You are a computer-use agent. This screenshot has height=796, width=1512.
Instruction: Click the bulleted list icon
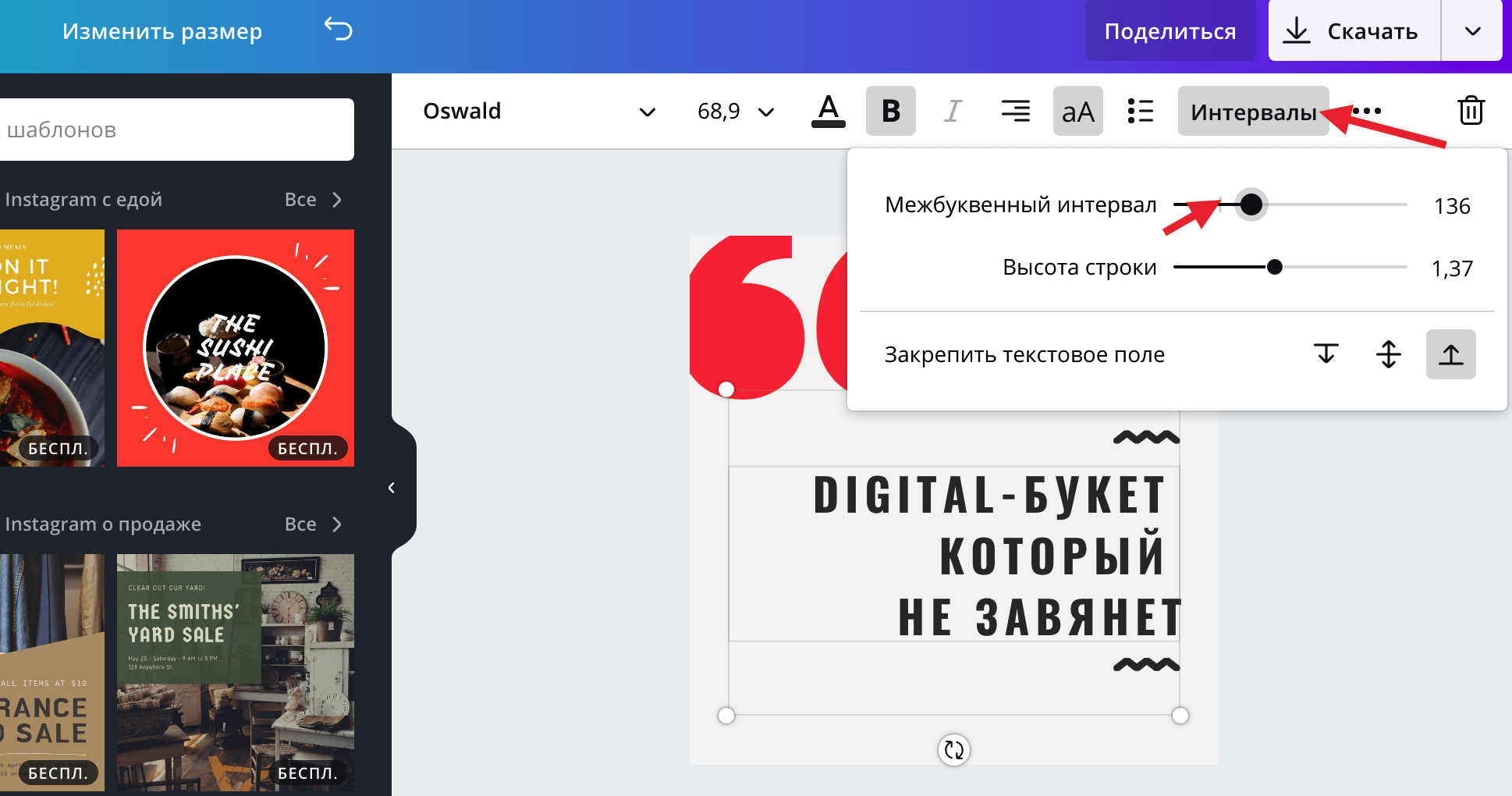point(1140,111)
